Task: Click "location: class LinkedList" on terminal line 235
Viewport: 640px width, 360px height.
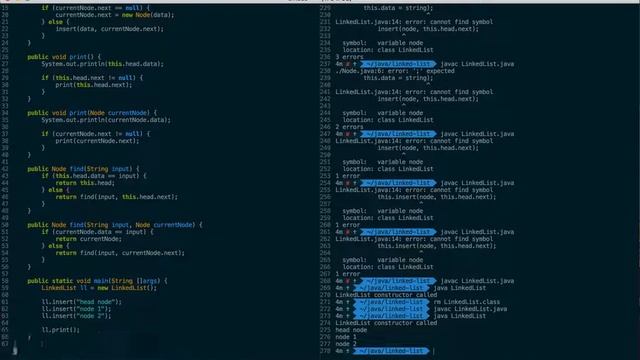Action: point(388,50)
